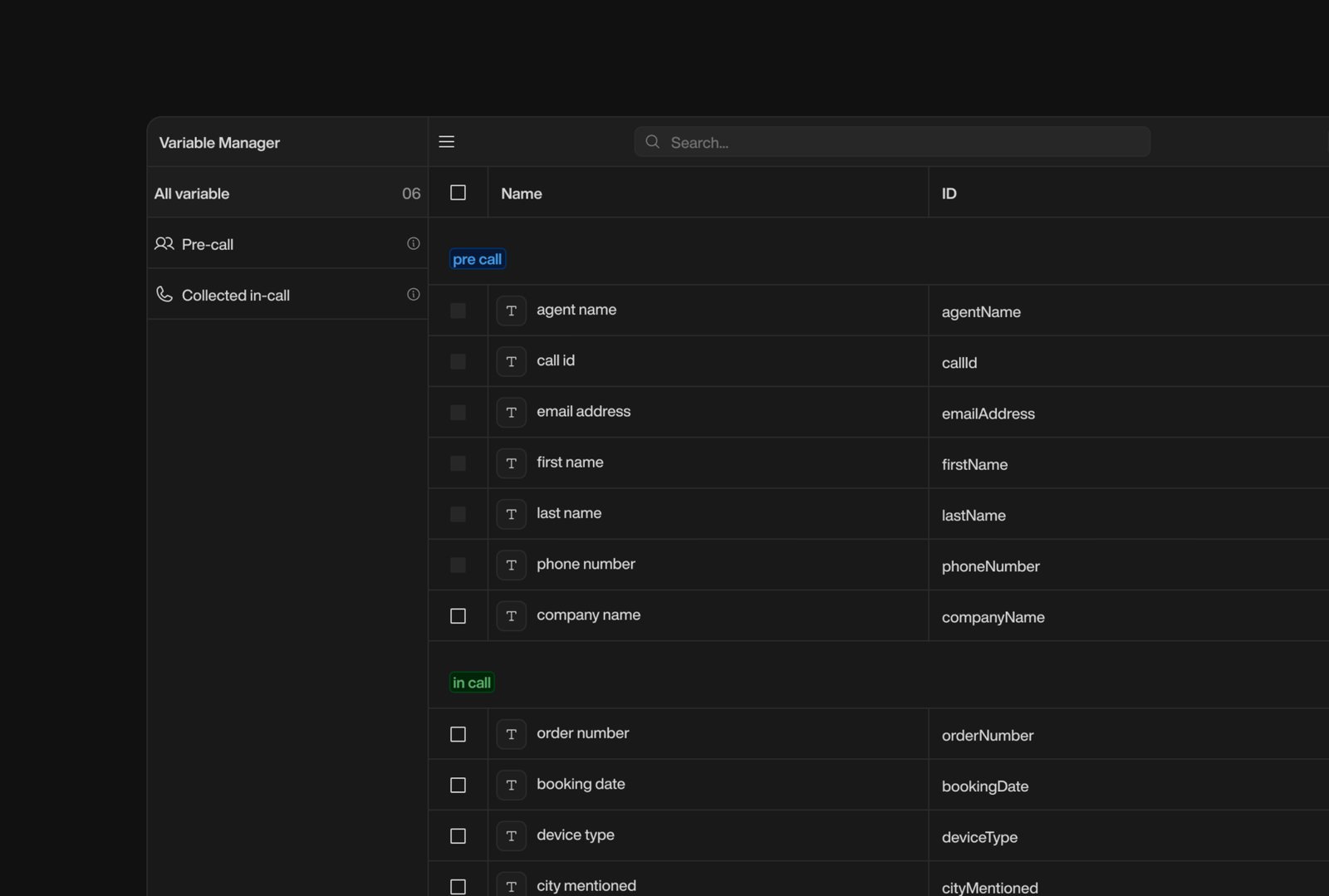The height and width of the screenshot is (896, 1329).
Task: Click the 06 variable count
Action: click(x=411, y=193)
